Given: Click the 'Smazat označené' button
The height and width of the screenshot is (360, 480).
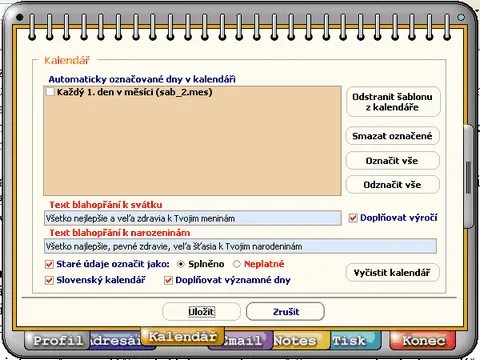Looking at the screenshot, I should tap(392, 136).
